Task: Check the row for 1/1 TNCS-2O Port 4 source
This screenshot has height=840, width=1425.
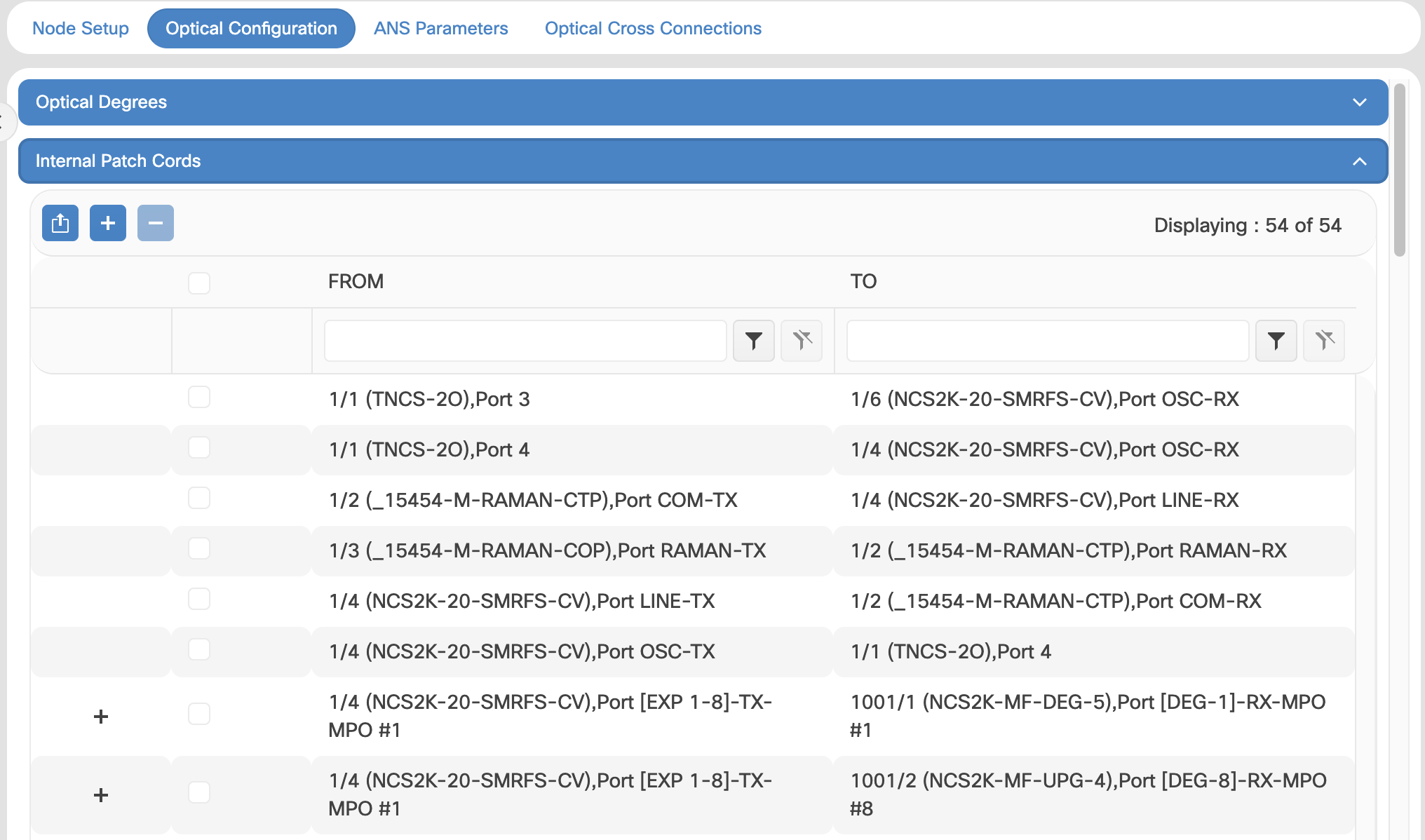Action: tap(199, 447)
